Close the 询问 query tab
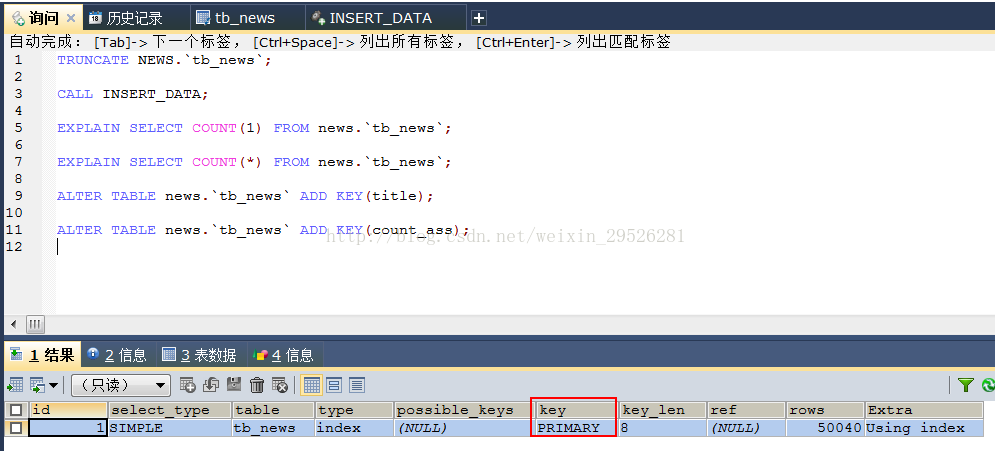The width and height of the screenshot is (995, 451). coord(71,18)
